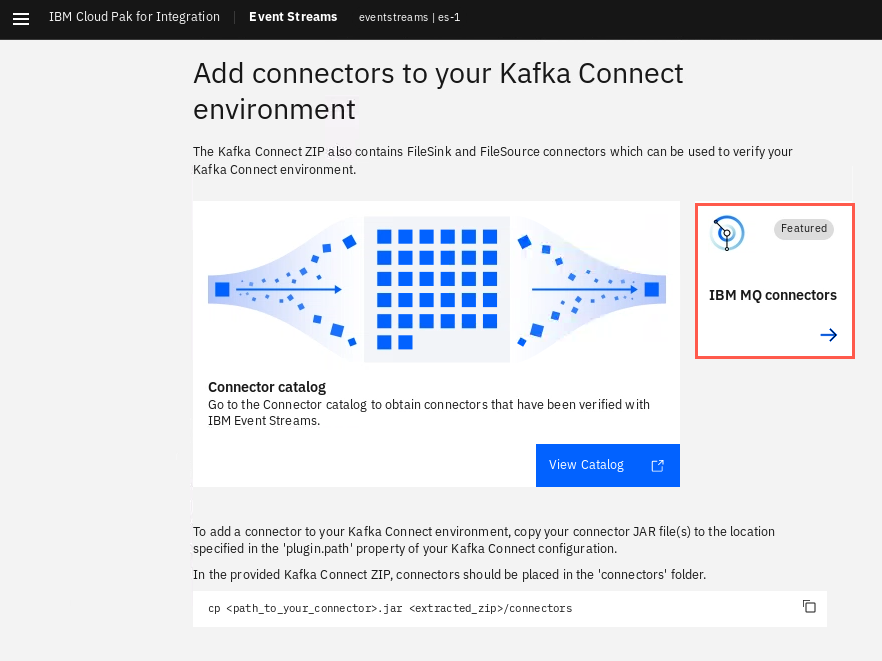This screenshot has width=882, height=661.
Task: Open the hamburger navigation menu
Action: point(21,19)
